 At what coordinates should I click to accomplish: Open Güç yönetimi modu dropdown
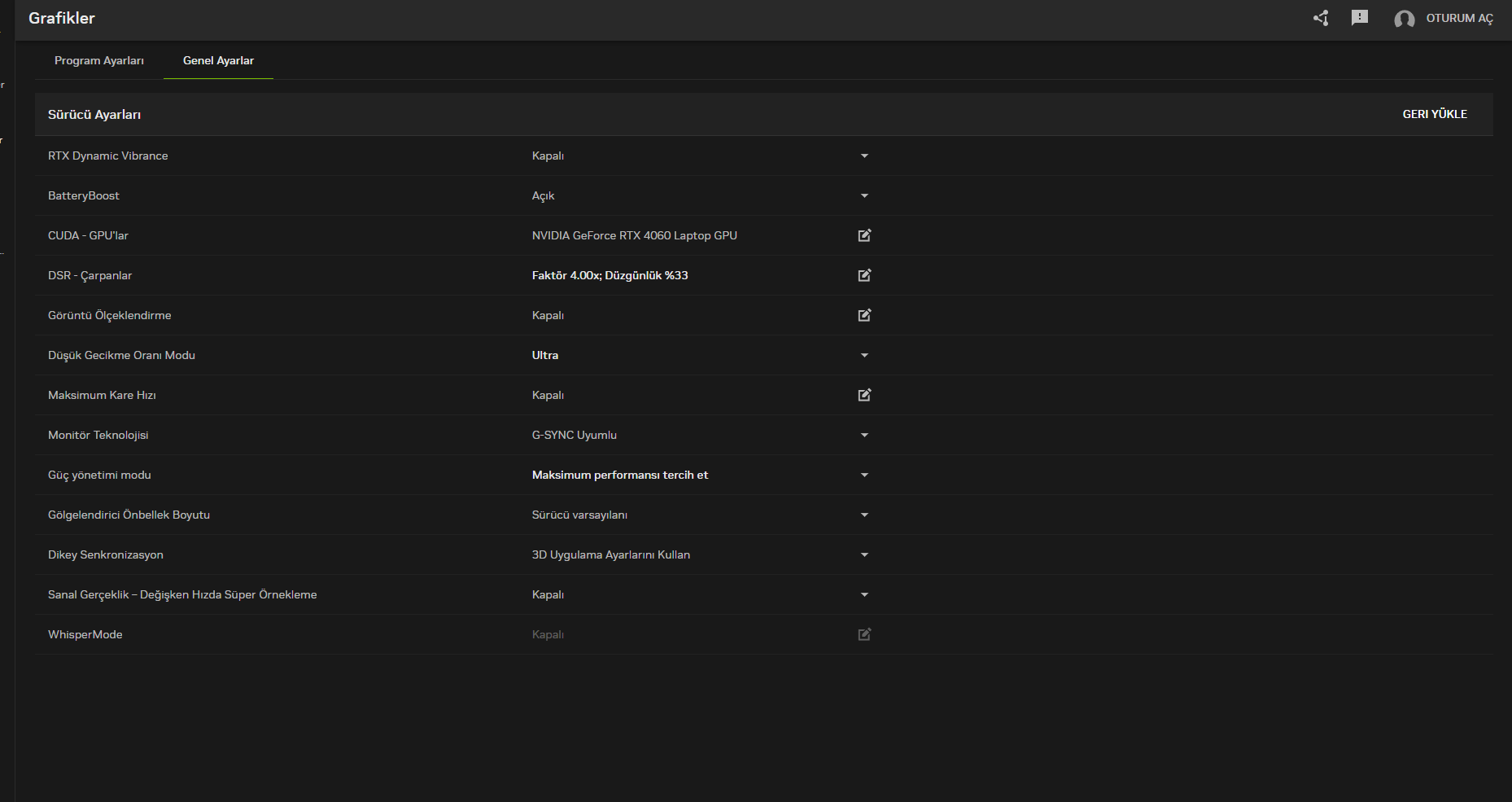pos(864,475)
